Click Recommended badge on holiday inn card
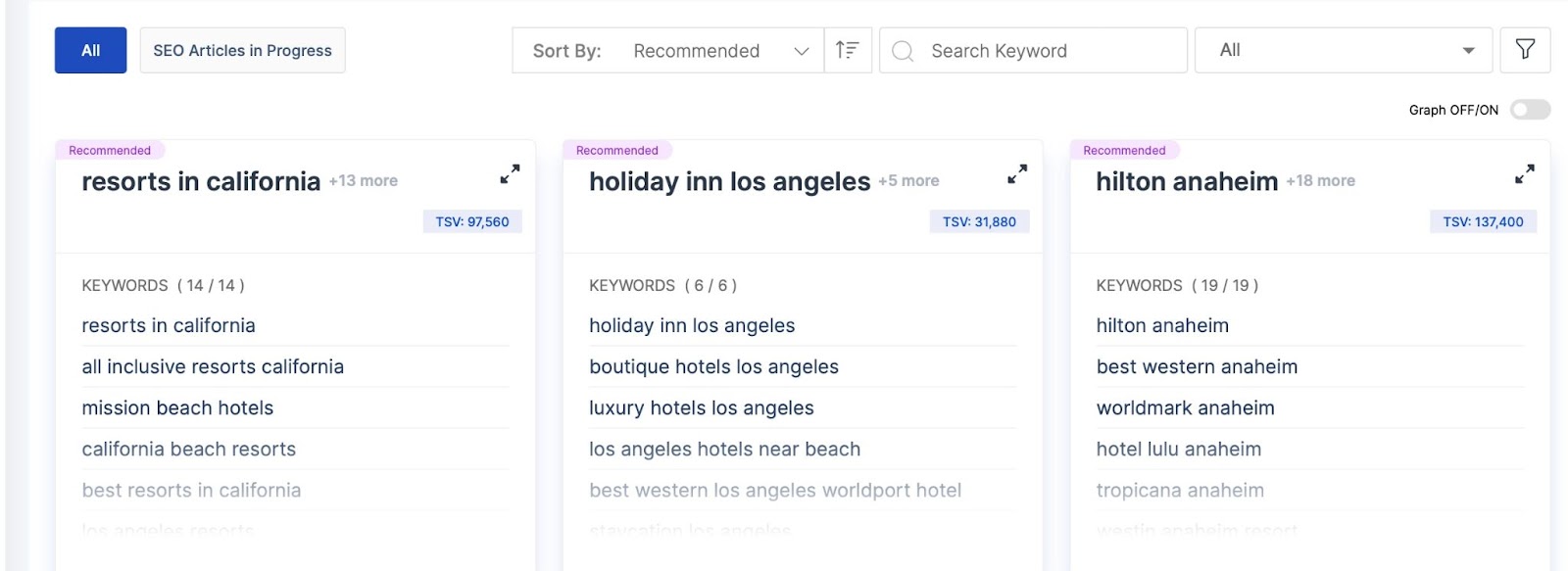This screenshot has height=571, width=1568. [617, 150]
